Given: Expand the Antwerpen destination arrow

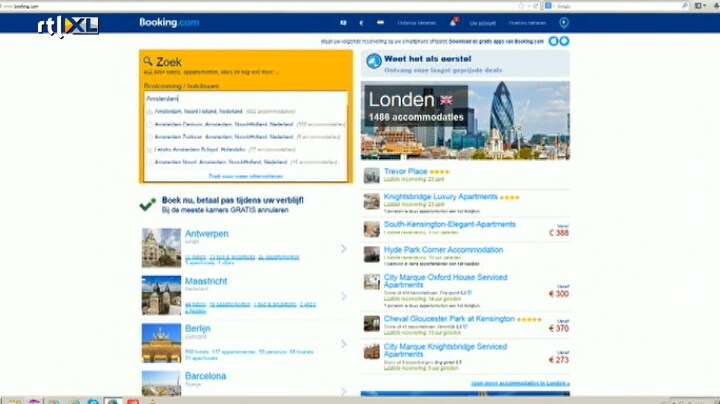Looking at the screenshot, I should [x=343, y=249].
